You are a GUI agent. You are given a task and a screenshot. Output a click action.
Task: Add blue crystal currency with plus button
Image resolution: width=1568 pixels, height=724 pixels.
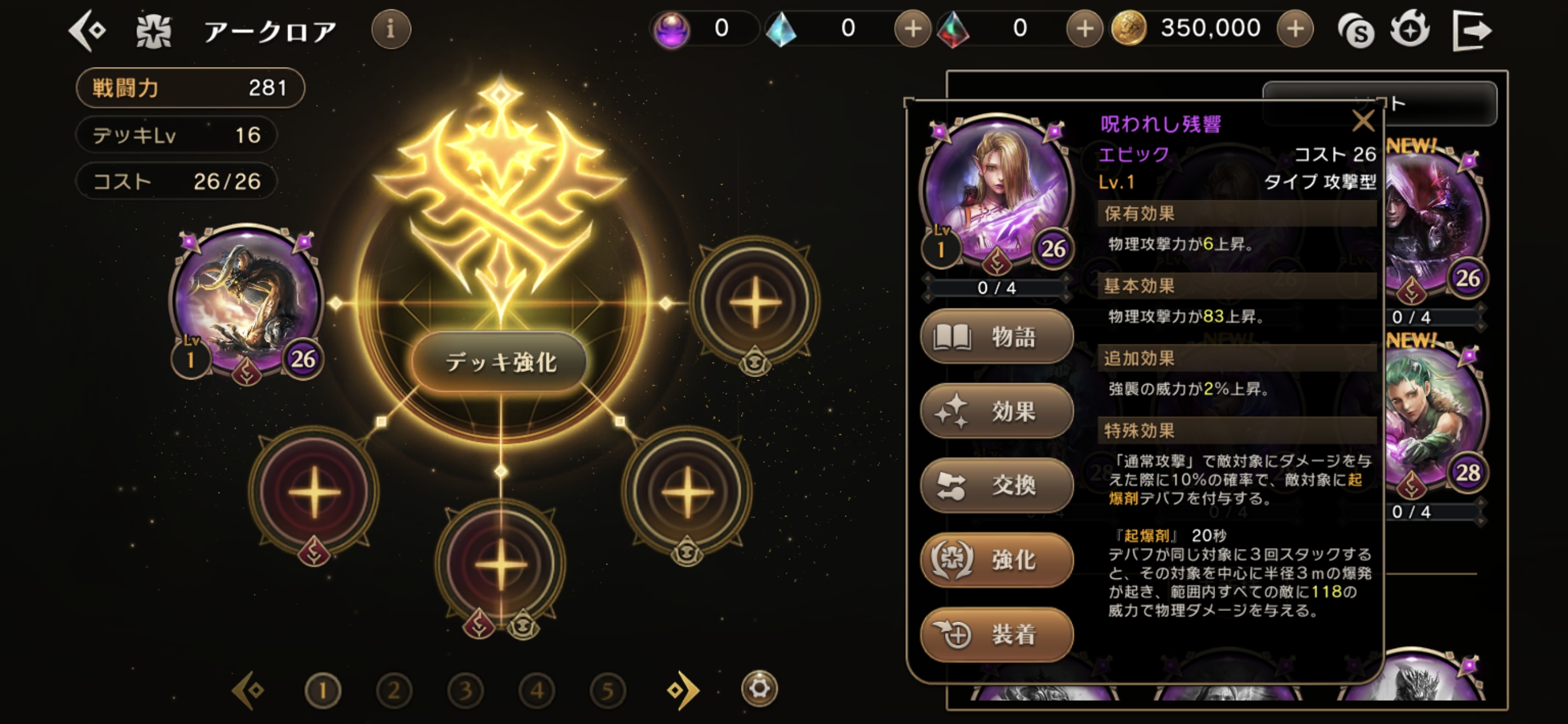click(x=912, y=28)
